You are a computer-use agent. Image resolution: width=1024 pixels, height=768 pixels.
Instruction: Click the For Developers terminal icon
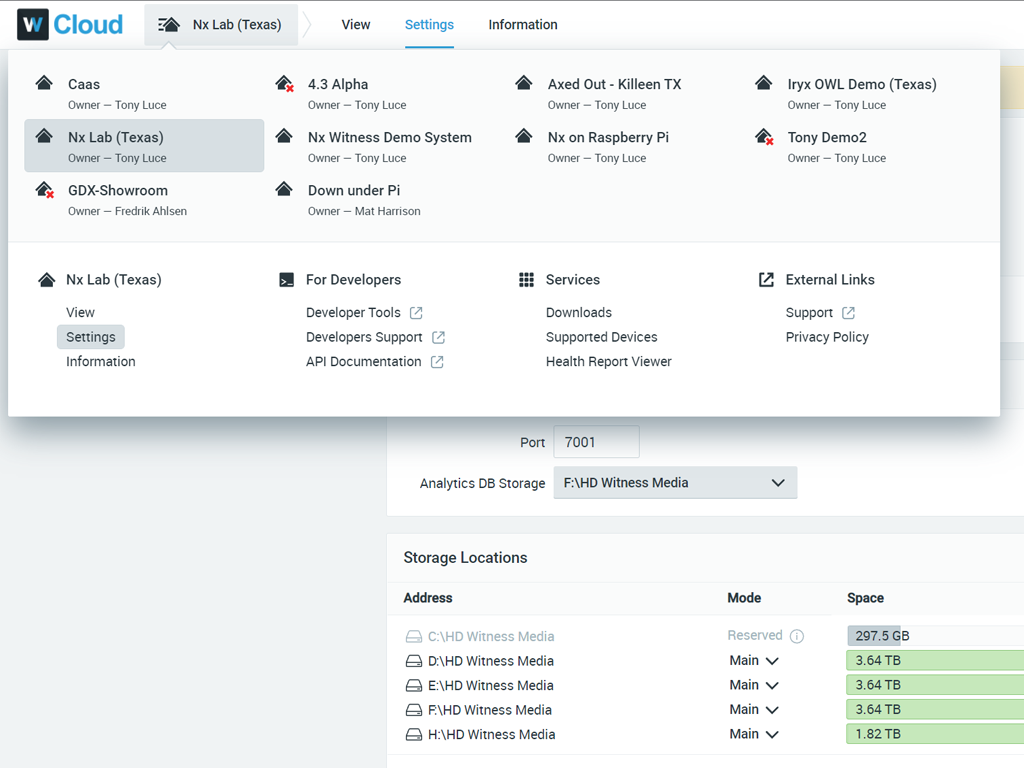click(x=286, y=280)
